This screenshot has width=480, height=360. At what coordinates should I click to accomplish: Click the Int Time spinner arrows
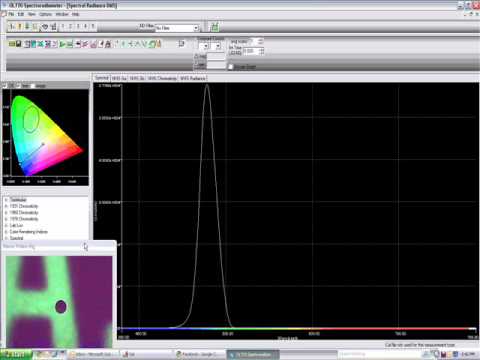coord(262,51)
